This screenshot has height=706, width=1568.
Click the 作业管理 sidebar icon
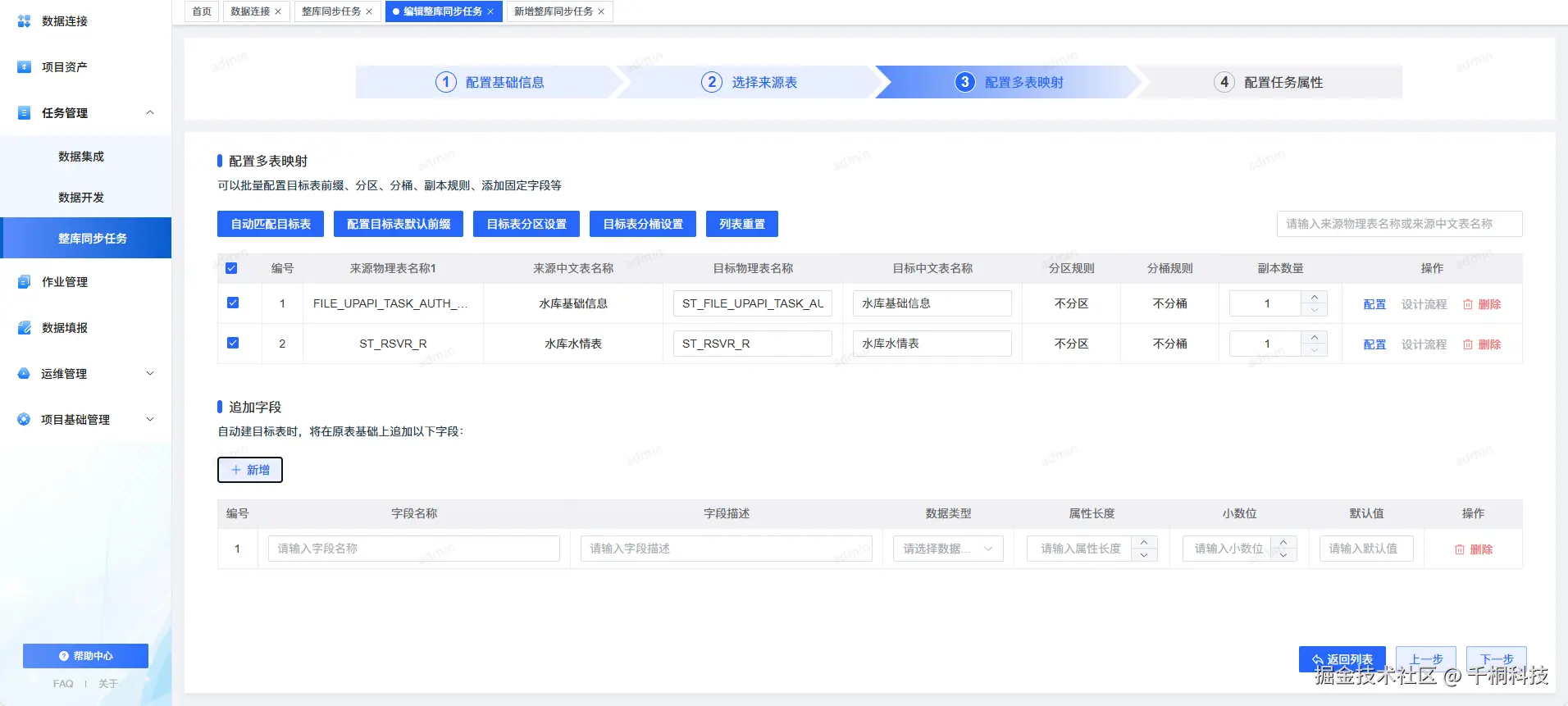pyautogui.click(x=25, y=282)
